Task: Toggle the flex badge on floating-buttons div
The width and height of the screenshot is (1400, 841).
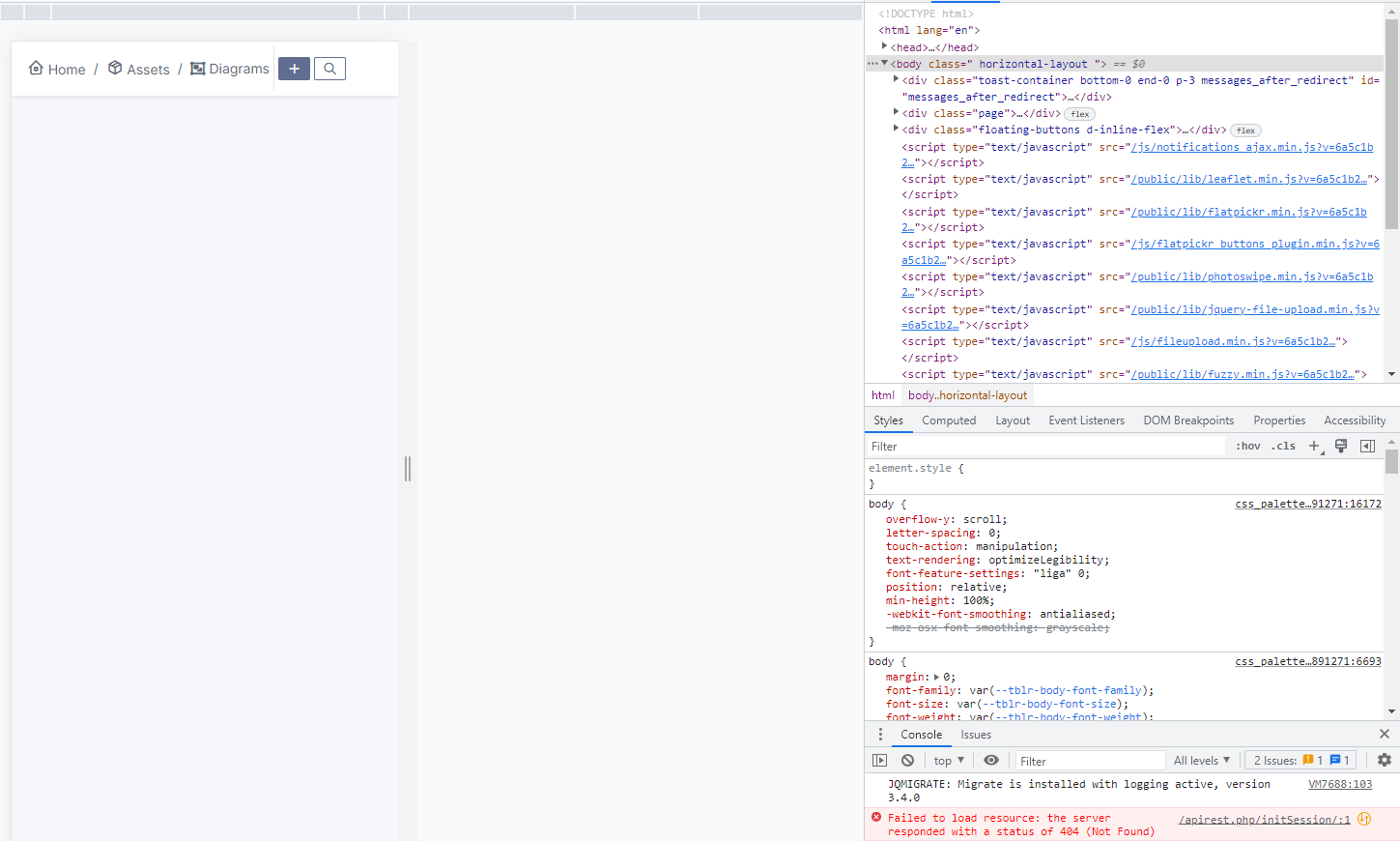Action: pos(1245,130)
